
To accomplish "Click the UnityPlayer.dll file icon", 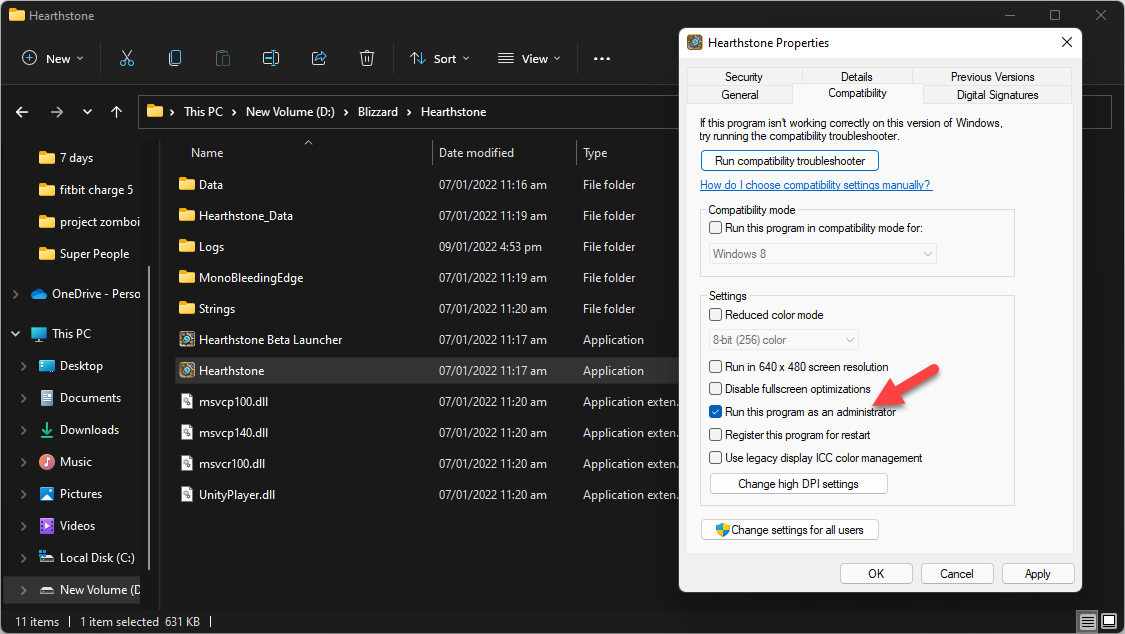I will click(187, 494).
